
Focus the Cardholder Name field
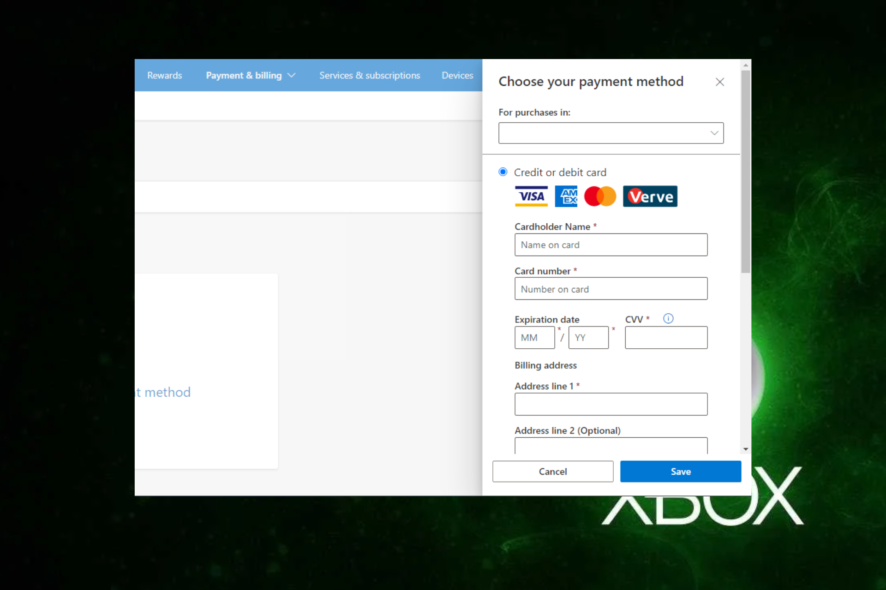coord(611,245)
